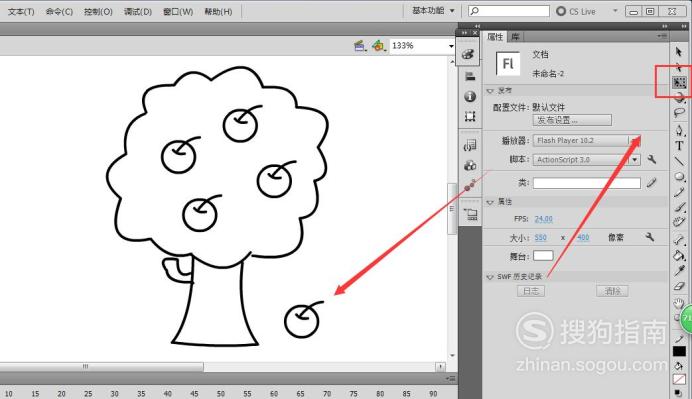Click the width value 550

(x=541, y=237)
